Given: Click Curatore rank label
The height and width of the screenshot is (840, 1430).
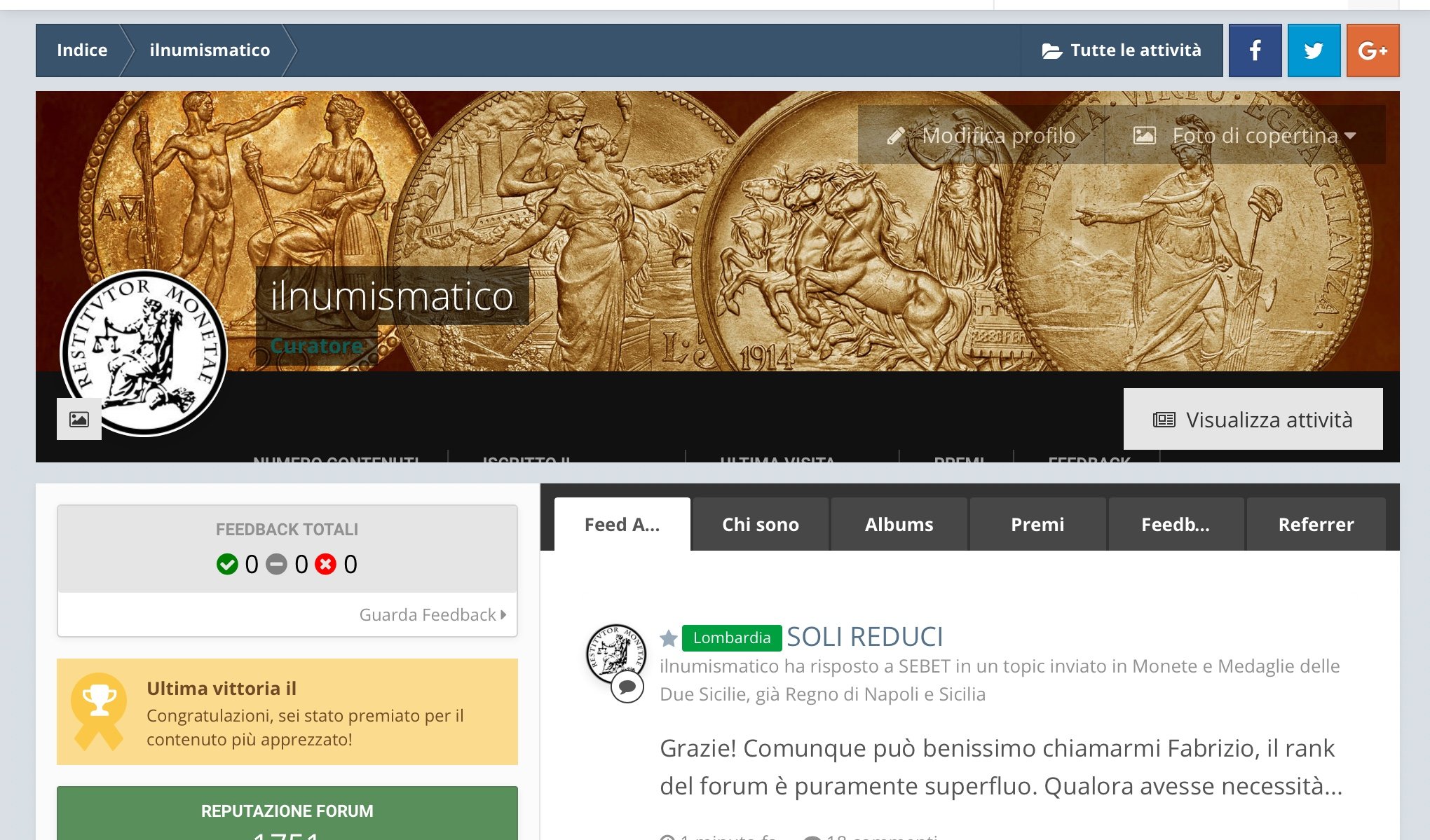Looking at the screenshot, I should point(316,345).
